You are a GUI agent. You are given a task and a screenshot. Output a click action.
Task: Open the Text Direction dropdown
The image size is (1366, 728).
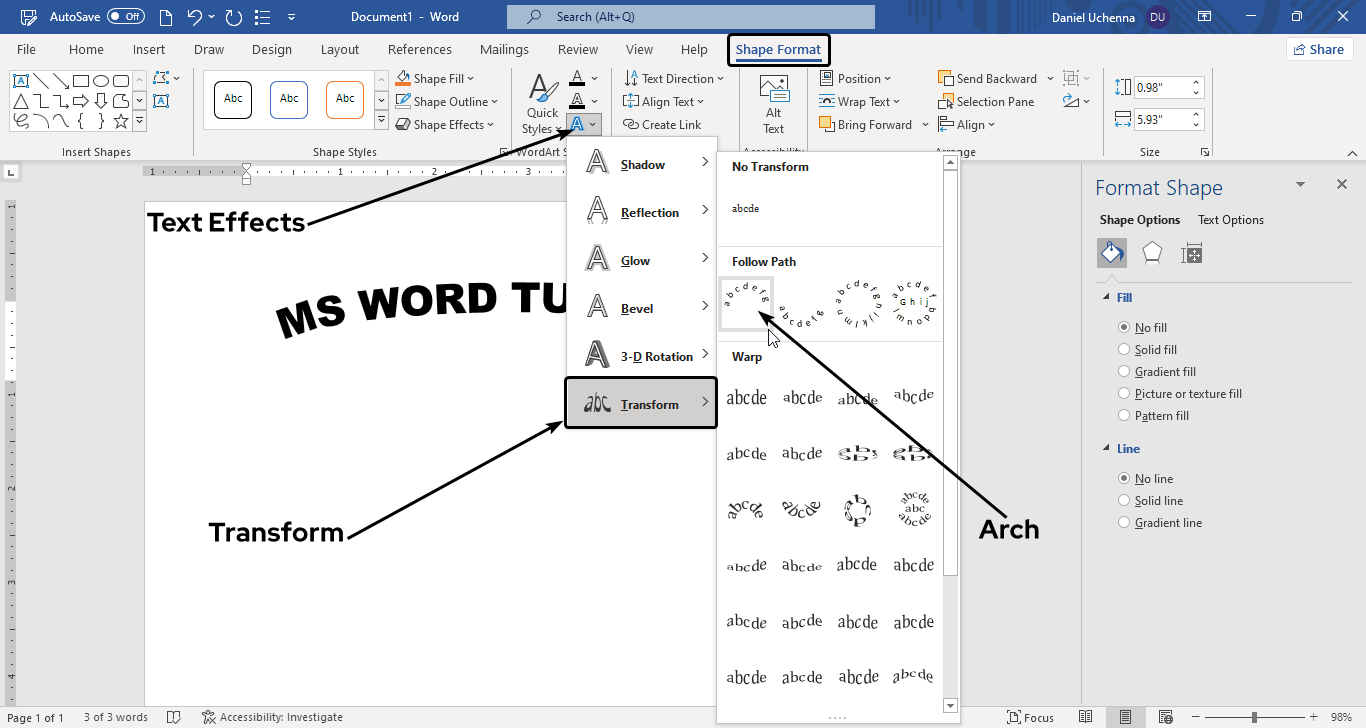point(670,79)
